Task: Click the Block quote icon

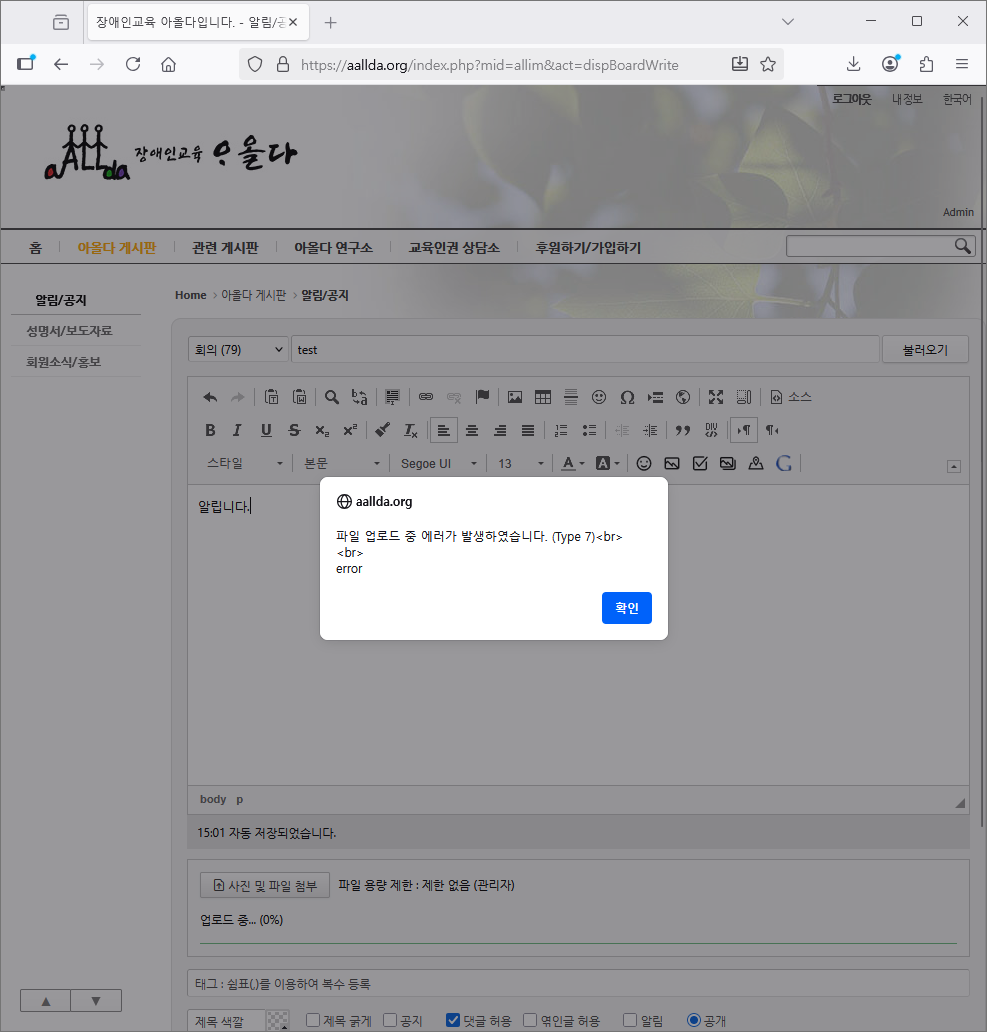Action: click(x=683, y=430)
